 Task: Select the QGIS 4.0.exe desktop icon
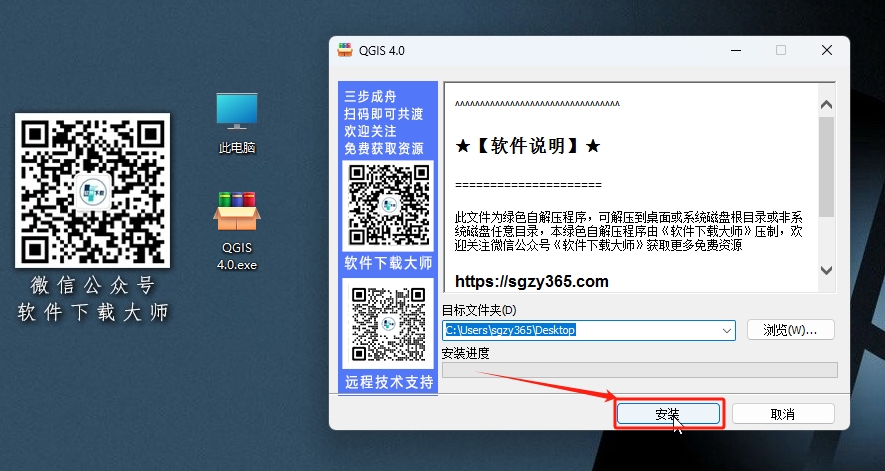(x=236, y=230)
